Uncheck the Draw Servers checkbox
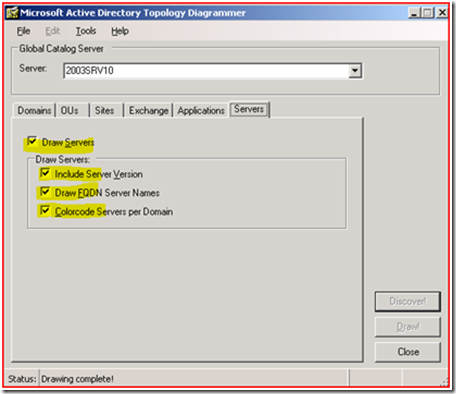This screenshot has height=394, width=456. point(32,141)
